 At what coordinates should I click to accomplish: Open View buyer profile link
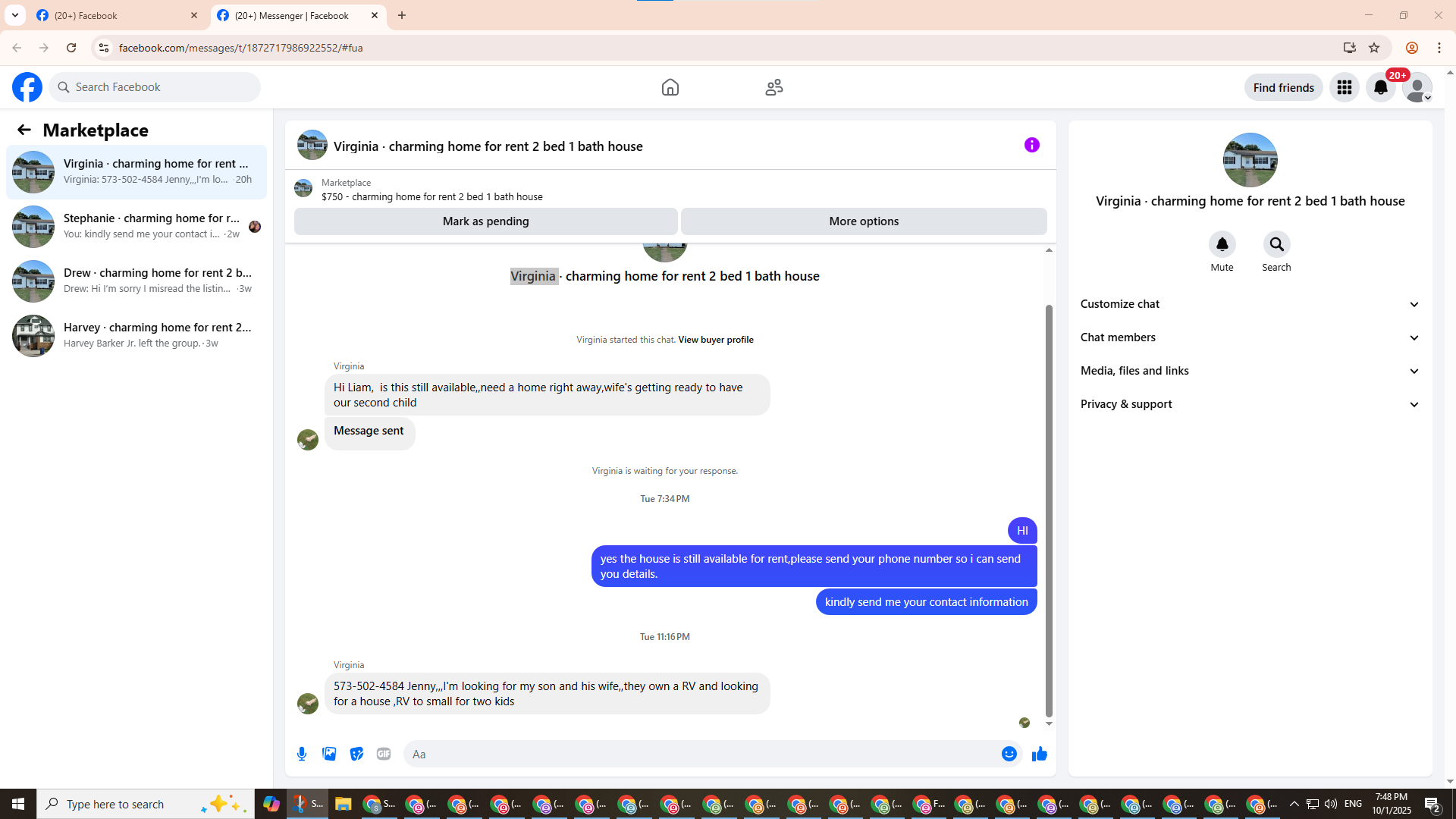(715, 340)
